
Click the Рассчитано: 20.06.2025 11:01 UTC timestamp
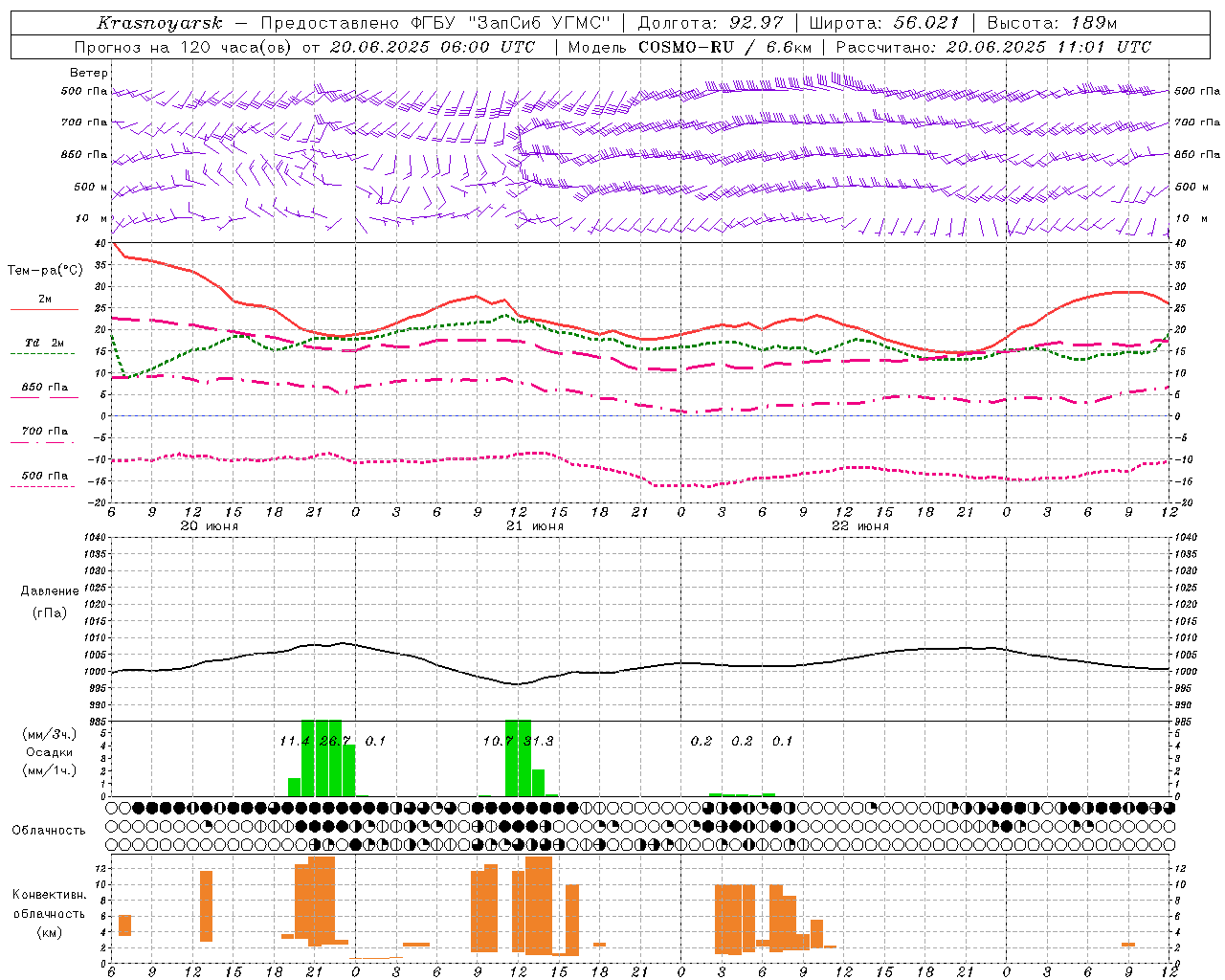(994, 46)
